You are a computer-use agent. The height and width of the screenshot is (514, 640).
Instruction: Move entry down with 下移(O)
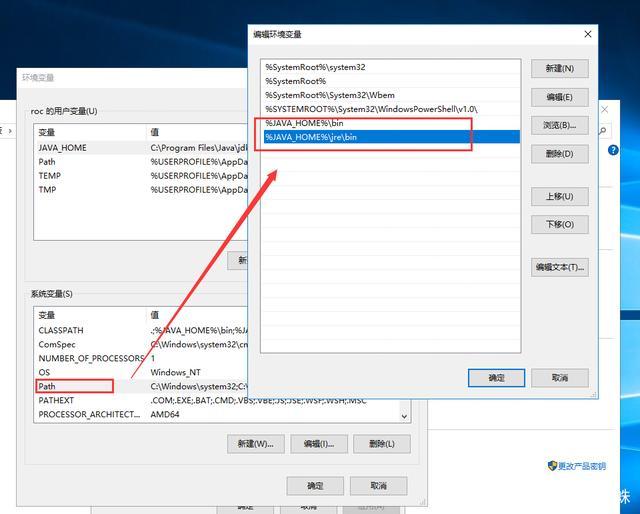coord(560,225)
